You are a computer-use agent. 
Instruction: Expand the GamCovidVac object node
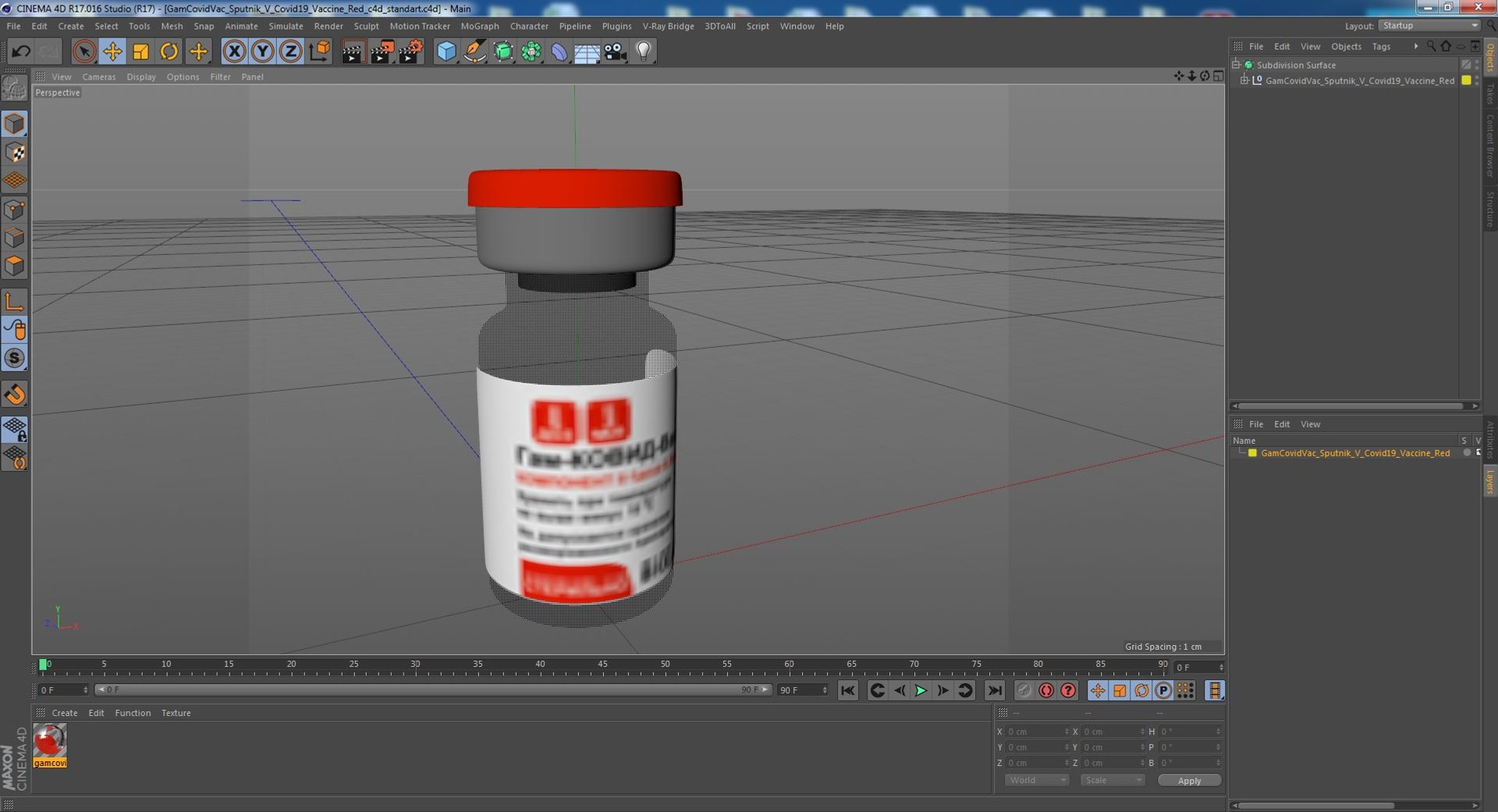coord(1244,80)
